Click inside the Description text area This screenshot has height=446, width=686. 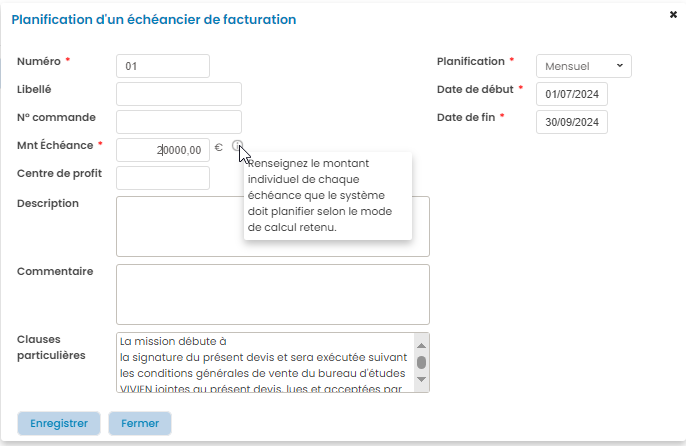(273, 226)
